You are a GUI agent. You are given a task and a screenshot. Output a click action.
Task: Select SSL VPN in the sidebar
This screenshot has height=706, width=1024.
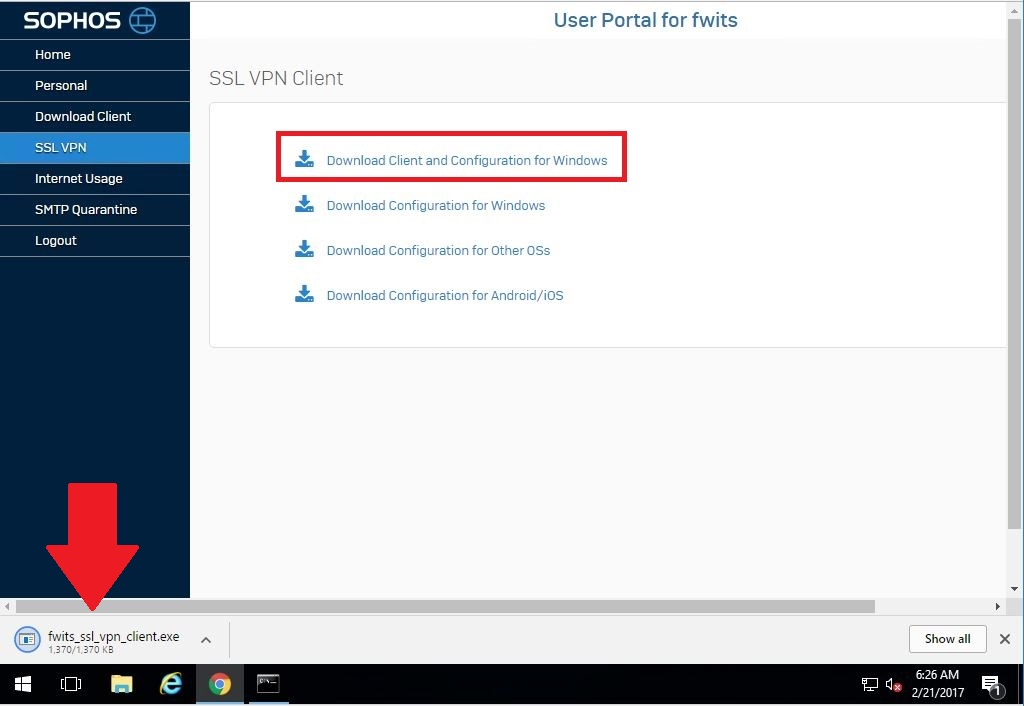pos(95,148)
